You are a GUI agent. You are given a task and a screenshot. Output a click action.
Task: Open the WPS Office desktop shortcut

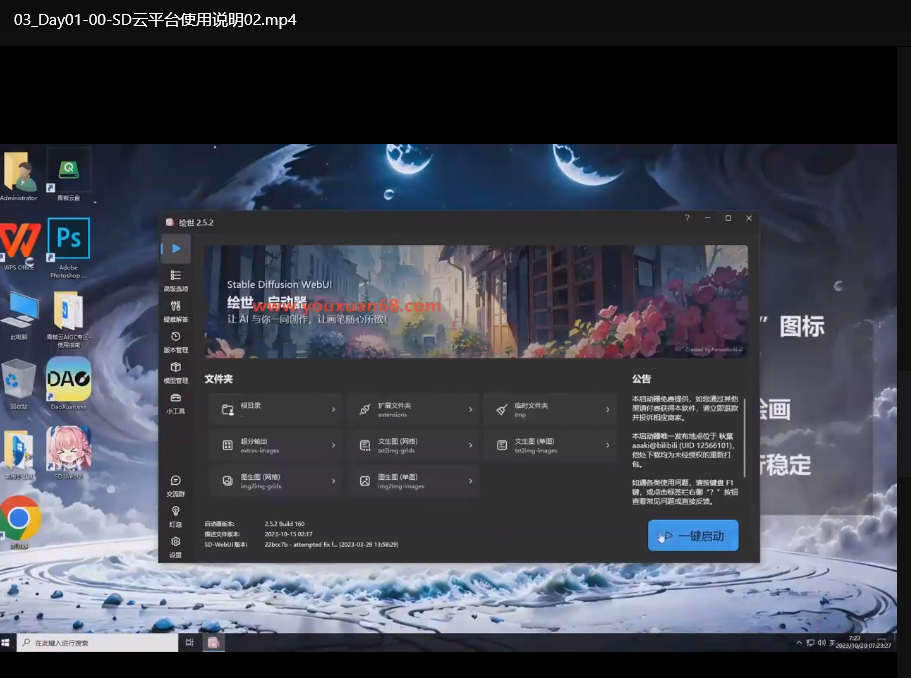(19, 245)
